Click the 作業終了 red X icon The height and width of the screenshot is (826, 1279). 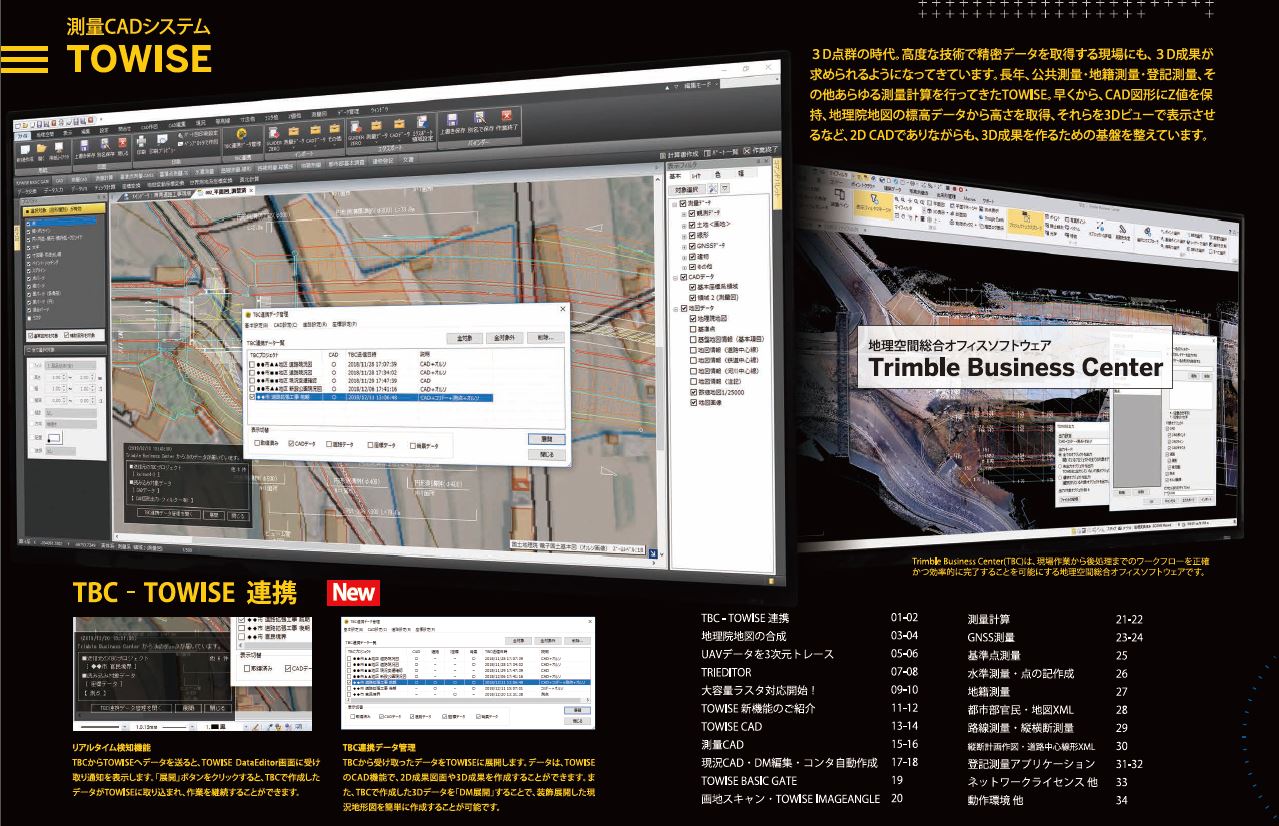(505, 118)
